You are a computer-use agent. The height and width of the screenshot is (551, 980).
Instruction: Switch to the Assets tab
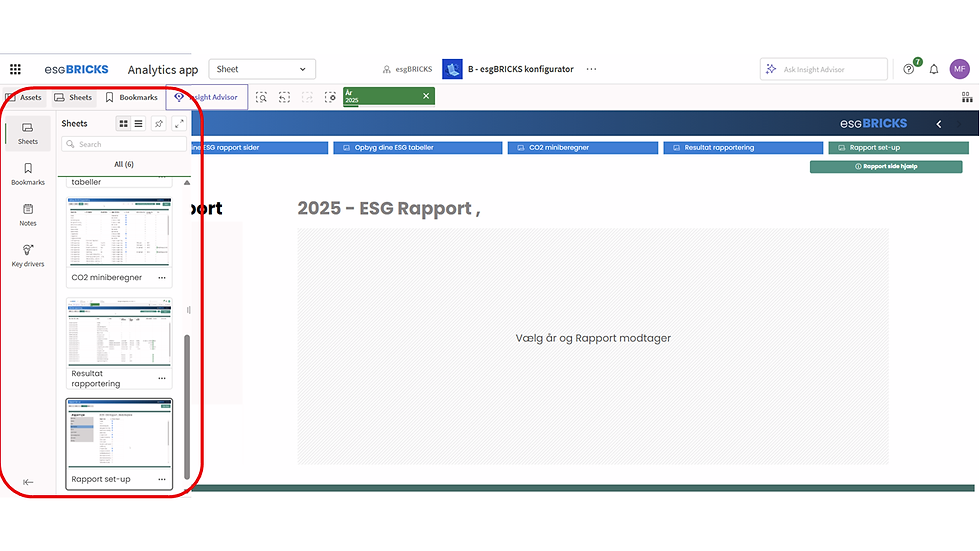coord(24,97)
